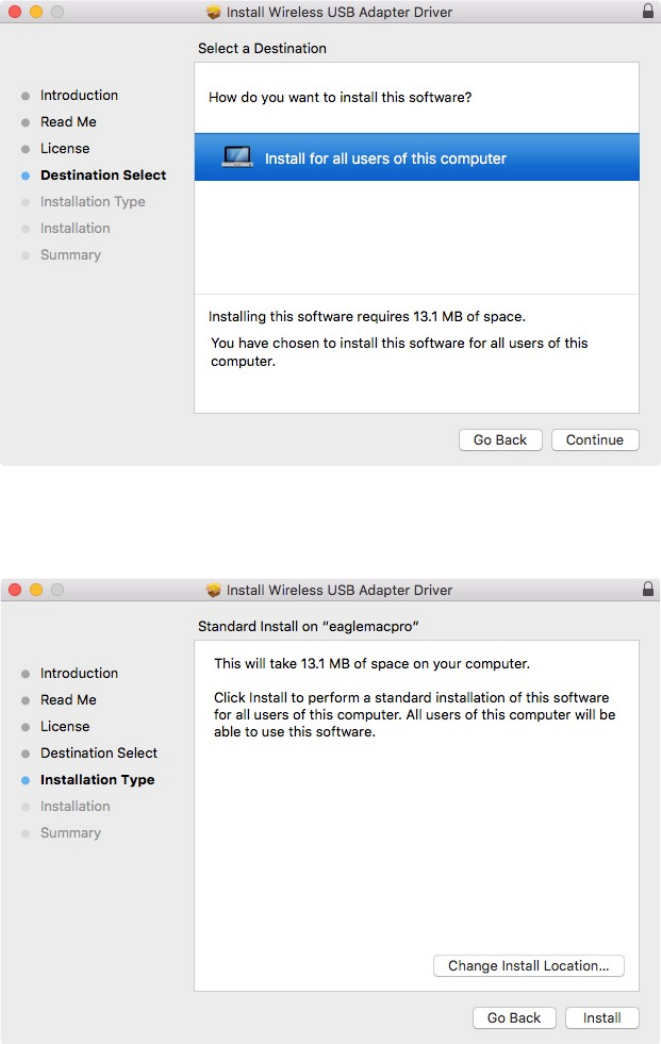The width and height of the screenshot is (661, 1044).
Task: Click the lock icon in the bottom installer window
Action: [x=648, y=589]
